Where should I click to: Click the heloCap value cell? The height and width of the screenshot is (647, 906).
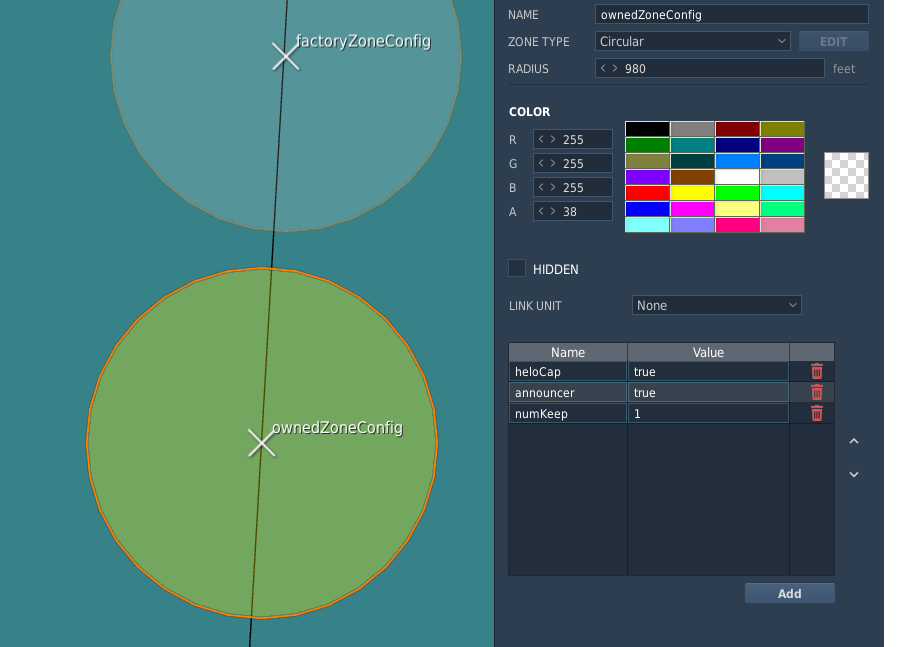pos(708,371)
